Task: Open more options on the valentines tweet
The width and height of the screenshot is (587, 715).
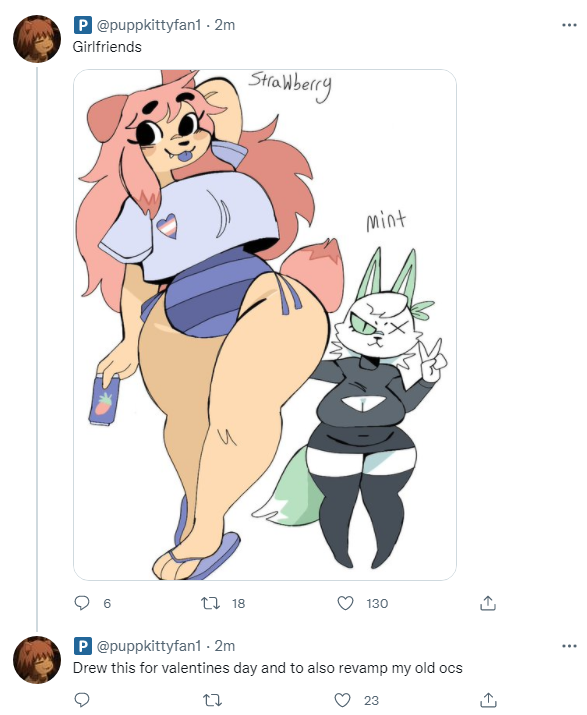Action: click(569, 646)
